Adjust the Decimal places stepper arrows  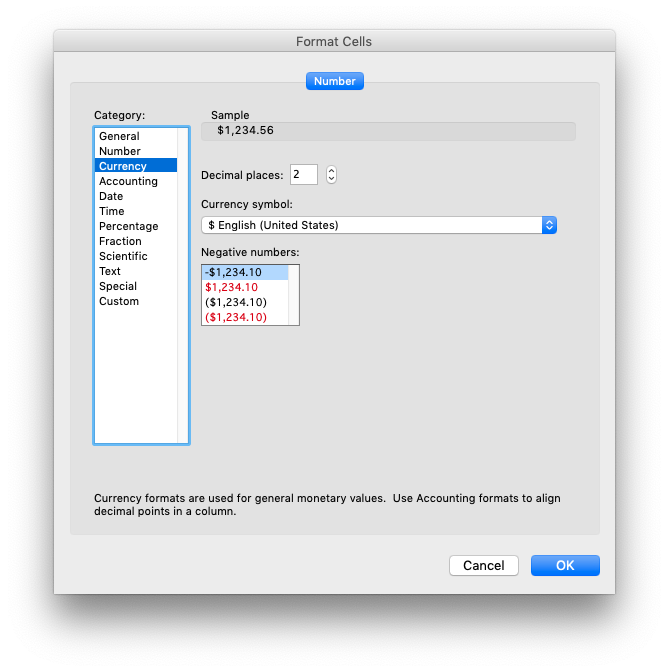coord(331,174)
